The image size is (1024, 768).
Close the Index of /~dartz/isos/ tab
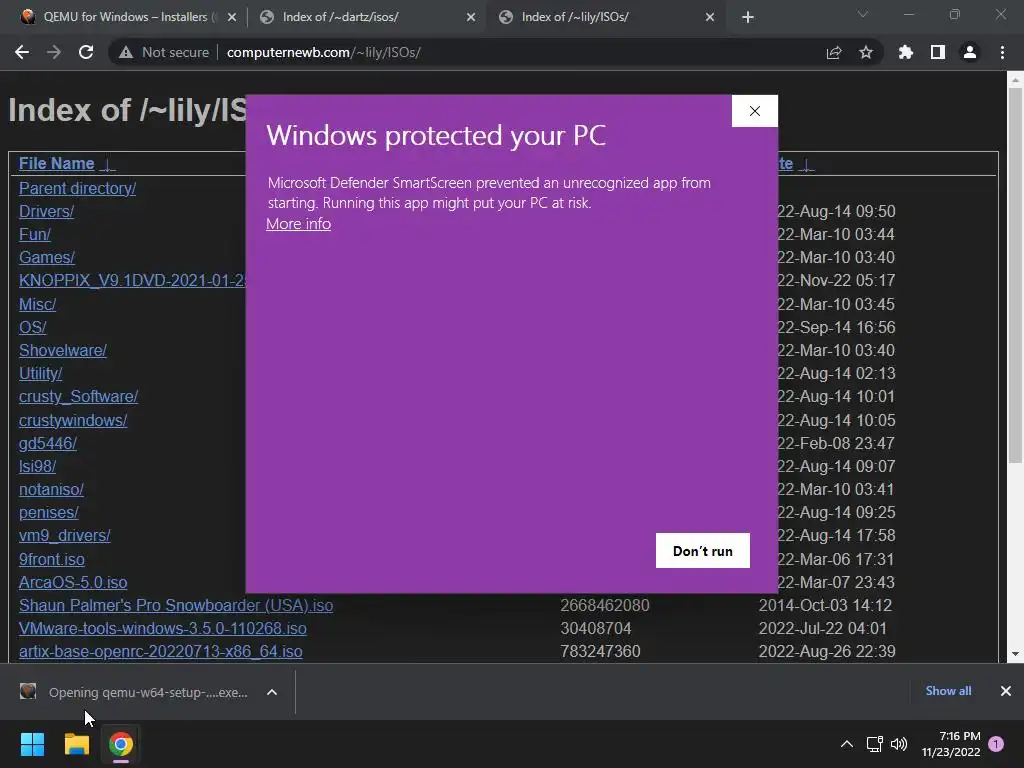point(471,17)
